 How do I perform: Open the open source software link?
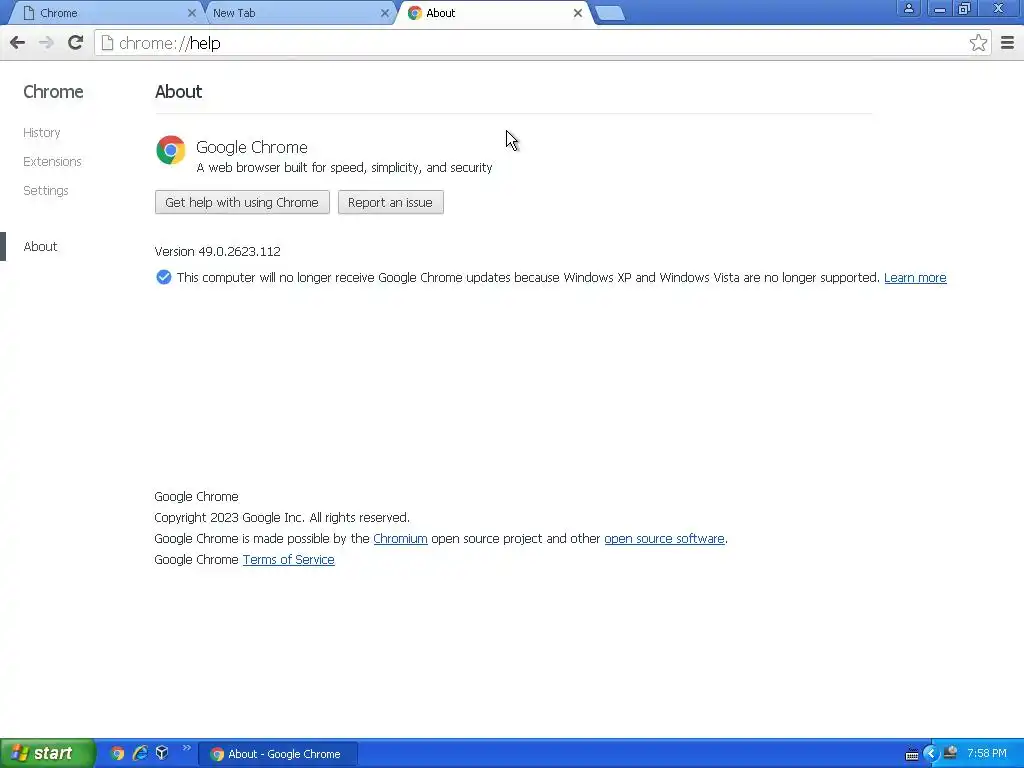click(664, 539)
